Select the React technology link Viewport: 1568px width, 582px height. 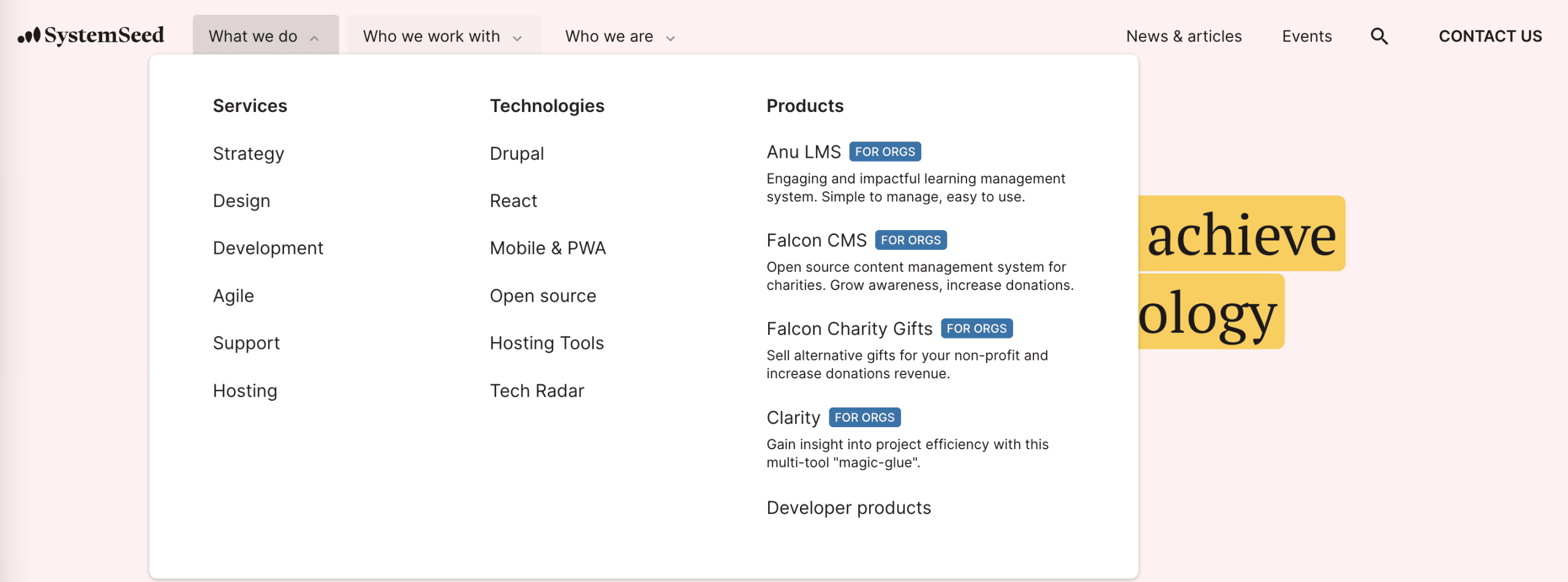click(x=513, y=201)
